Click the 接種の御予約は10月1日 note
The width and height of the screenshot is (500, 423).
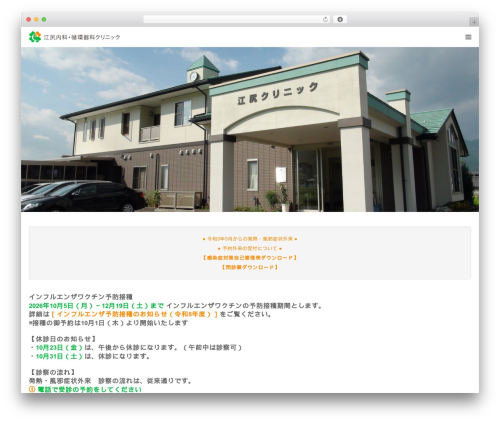[x=108, y=323]
